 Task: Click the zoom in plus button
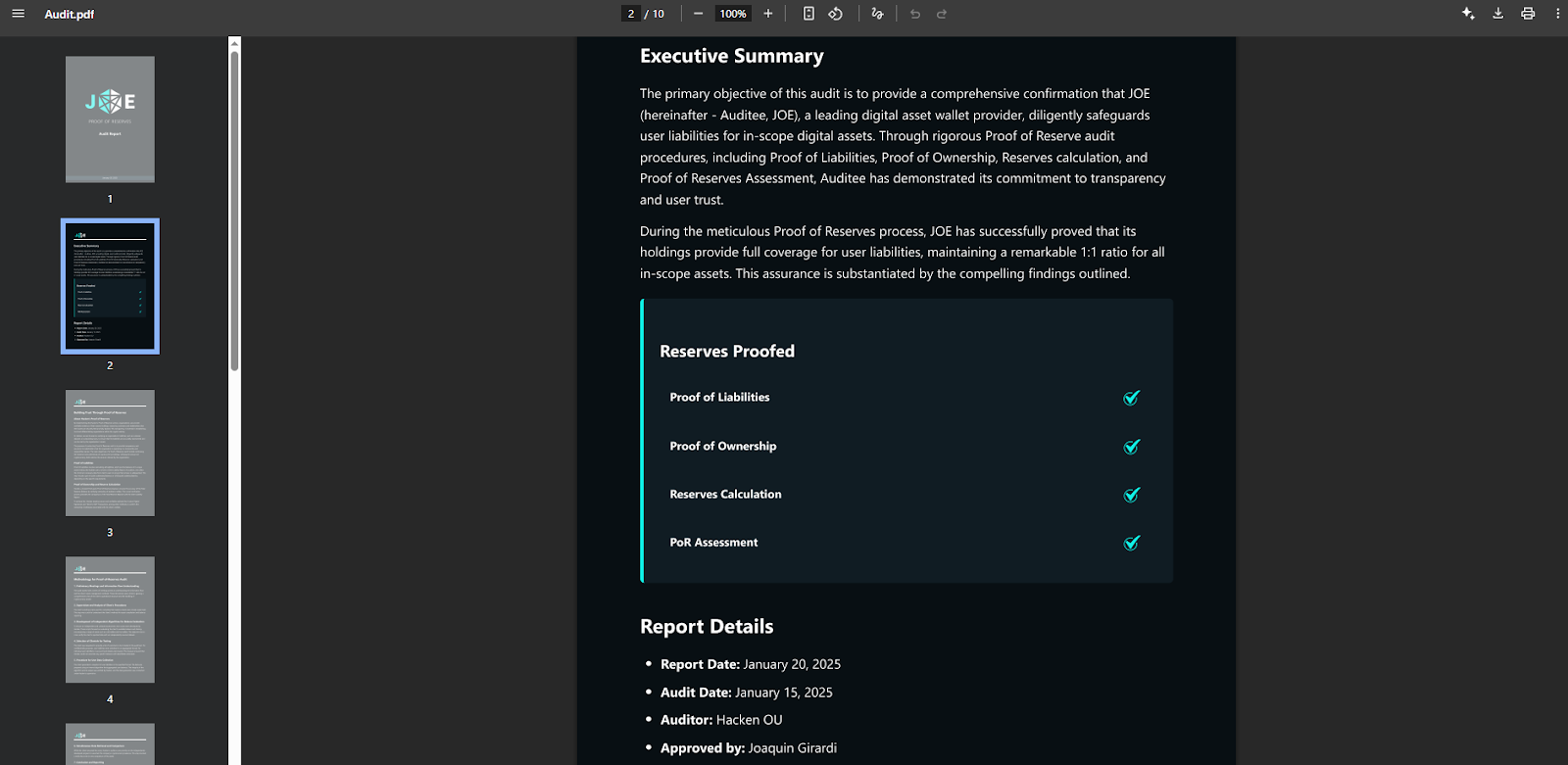pos(768,14)
